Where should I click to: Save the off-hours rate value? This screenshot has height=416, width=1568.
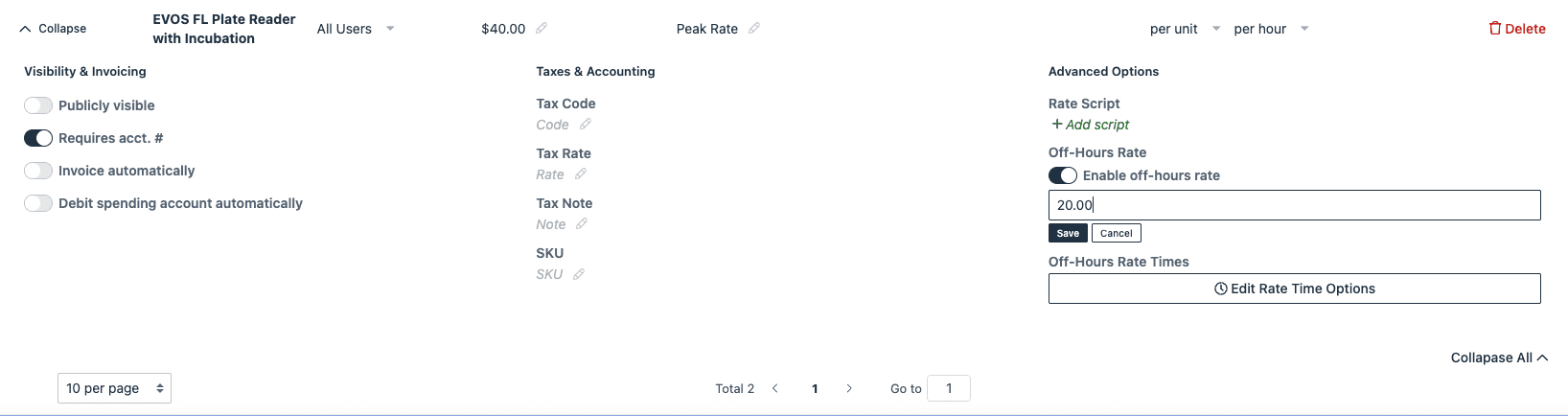[x=1068, y=233]
